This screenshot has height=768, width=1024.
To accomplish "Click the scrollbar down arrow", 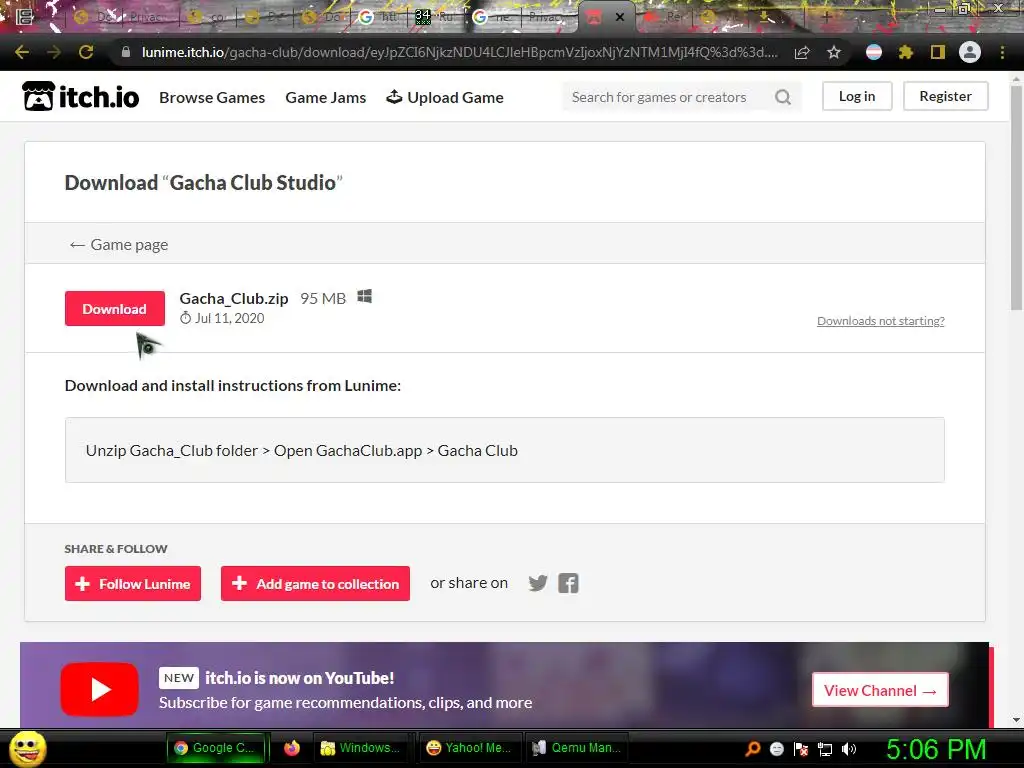I will (x=1016, y=720).
